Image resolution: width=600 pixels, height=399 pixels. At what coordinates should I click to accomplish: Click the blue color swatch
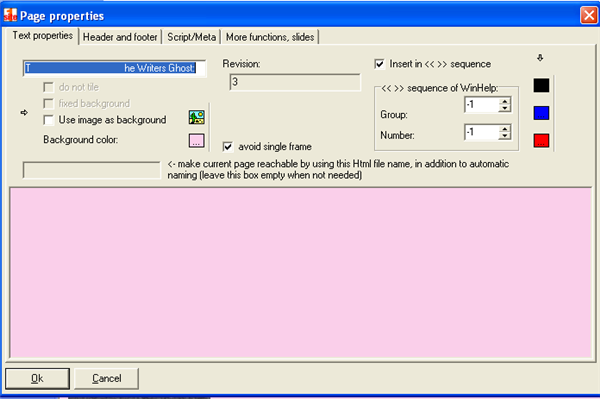click(541, 113)
